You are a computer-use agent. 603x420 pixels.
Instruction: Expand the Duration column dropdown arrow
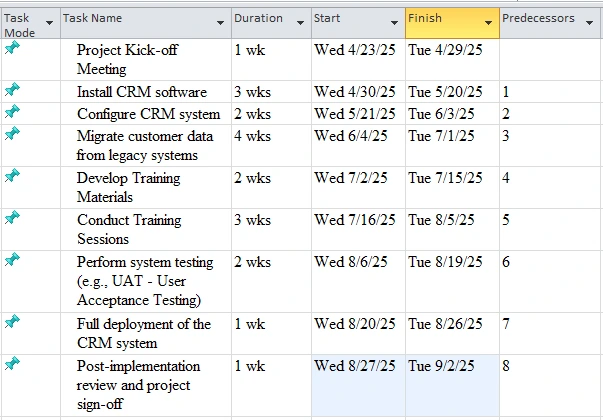coord(299,21)
